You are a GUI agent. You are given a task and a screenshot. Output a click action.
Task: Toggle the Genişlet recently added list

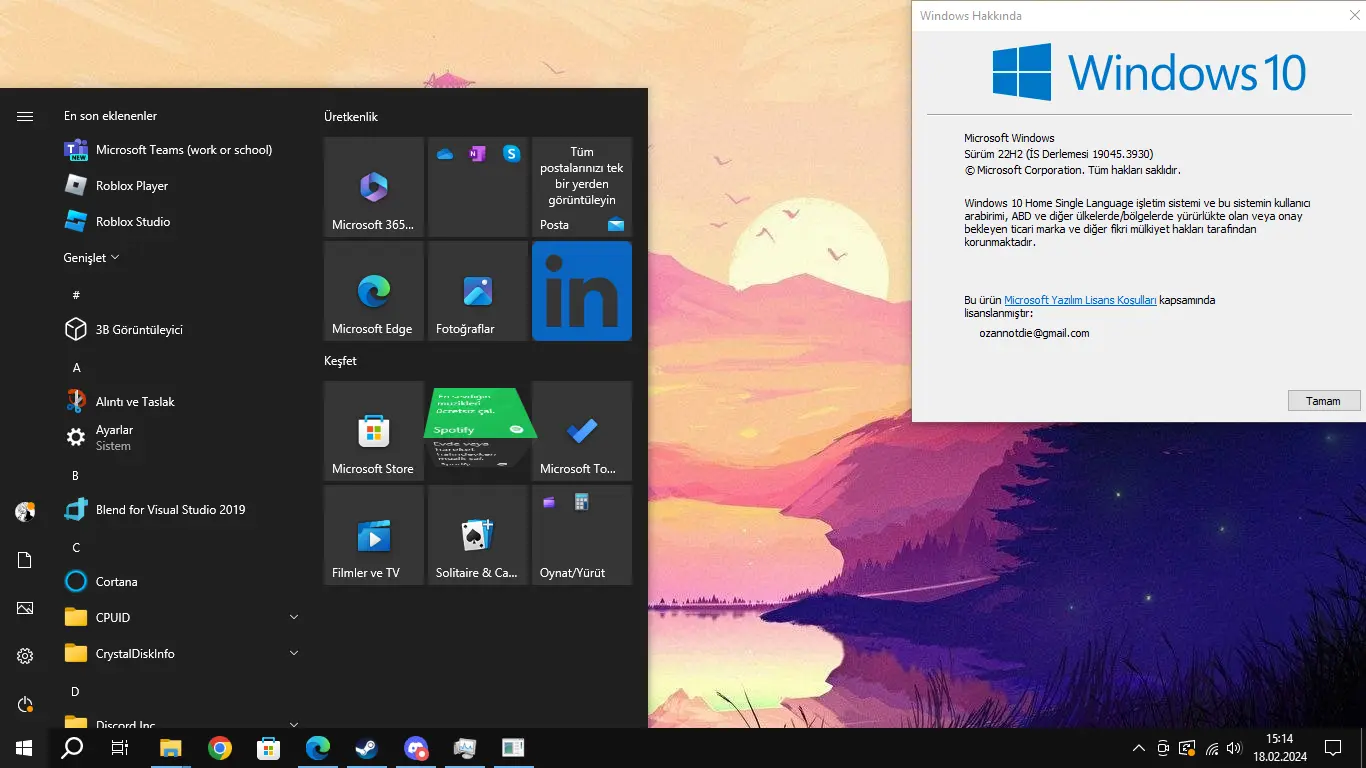[x=91, y=258]
